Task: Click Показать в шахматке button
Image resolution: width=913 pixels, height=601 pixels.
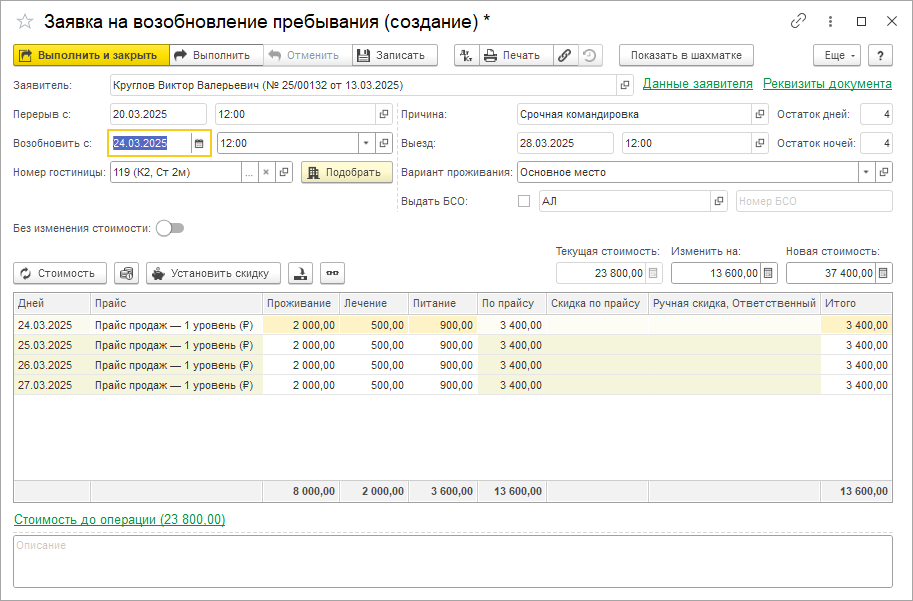Action: [x=686, y=55]
